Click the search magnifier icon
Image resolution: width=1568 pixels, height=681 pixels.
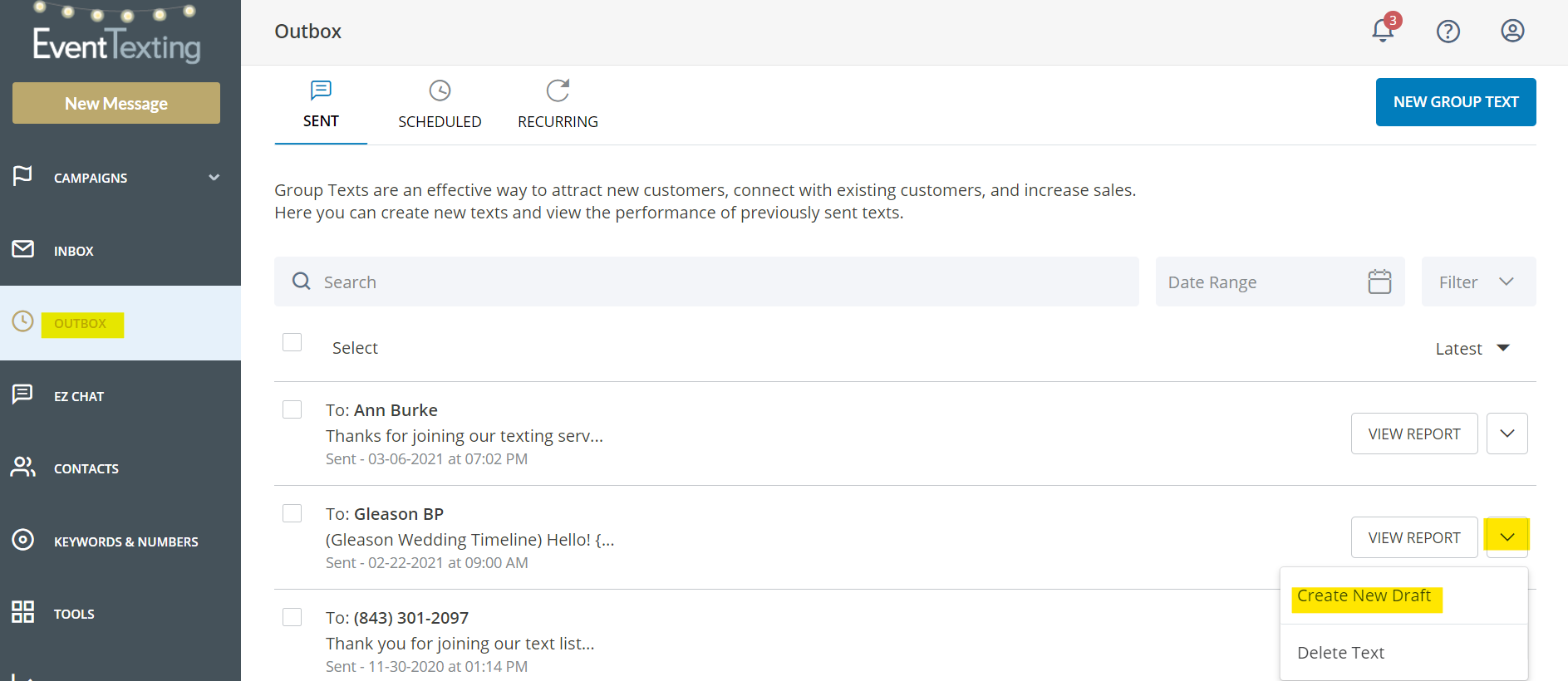pos(302,282)
